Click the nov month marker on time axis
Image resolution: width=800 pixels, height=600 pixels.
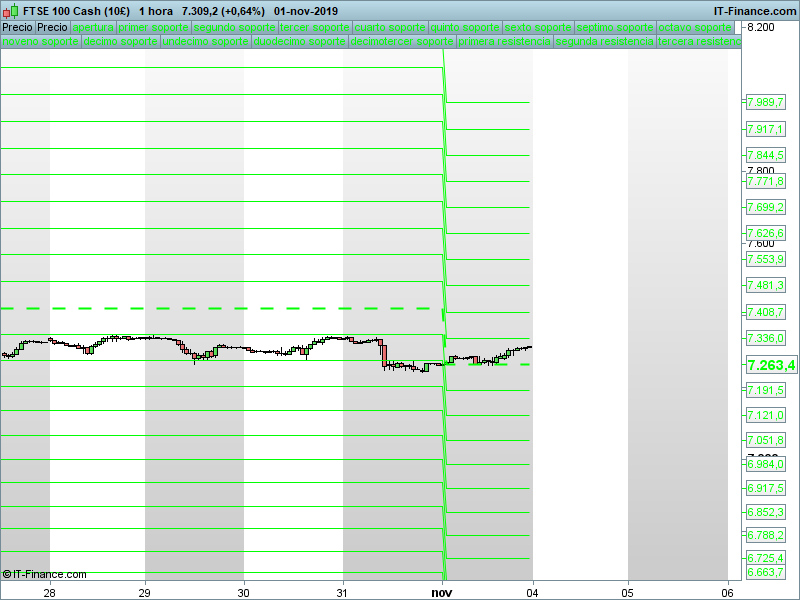pyautogui.click(x=442, y=593)
